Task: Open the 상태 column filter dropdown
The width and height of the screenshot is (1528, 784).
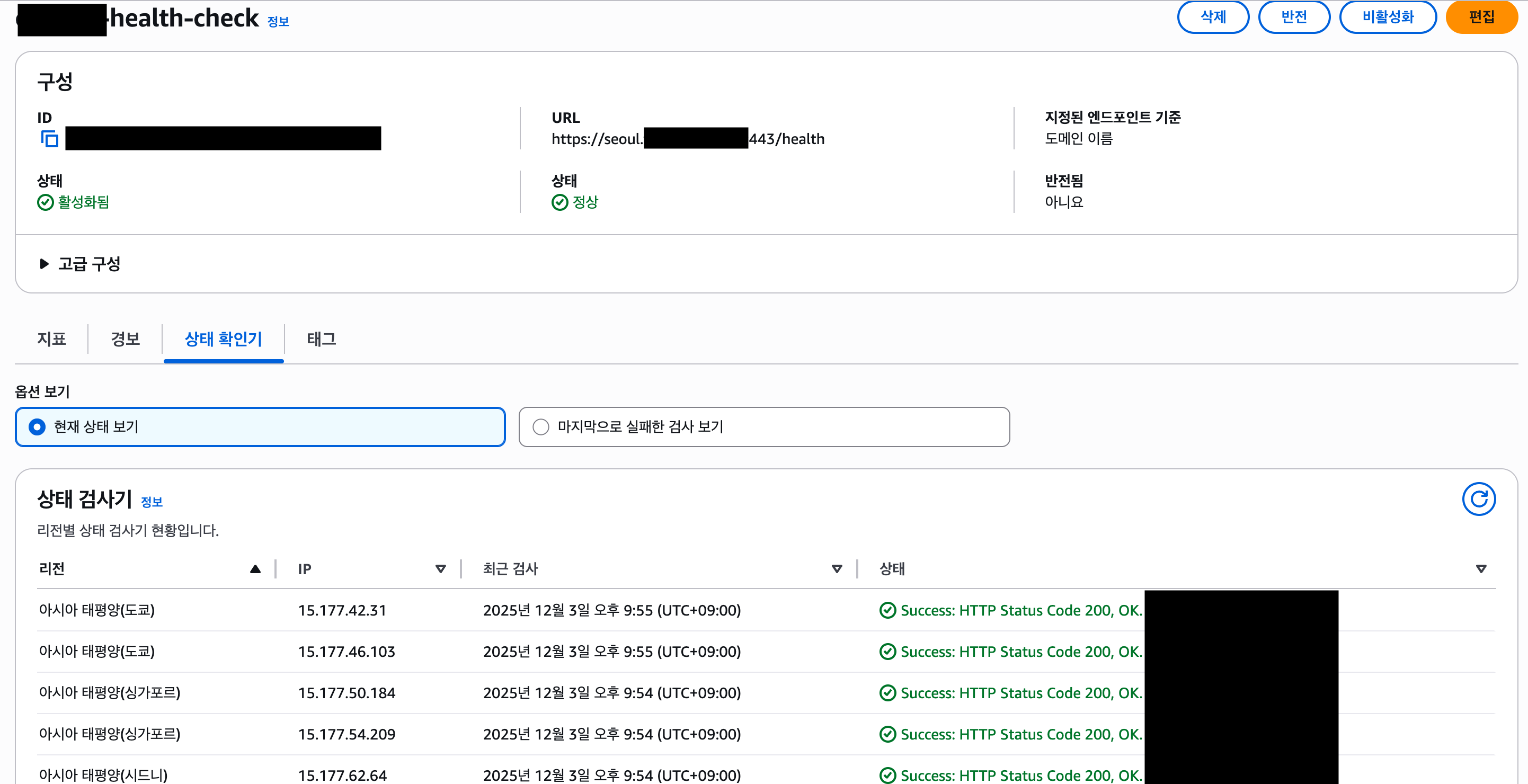Action: (x=1481, y=568)
